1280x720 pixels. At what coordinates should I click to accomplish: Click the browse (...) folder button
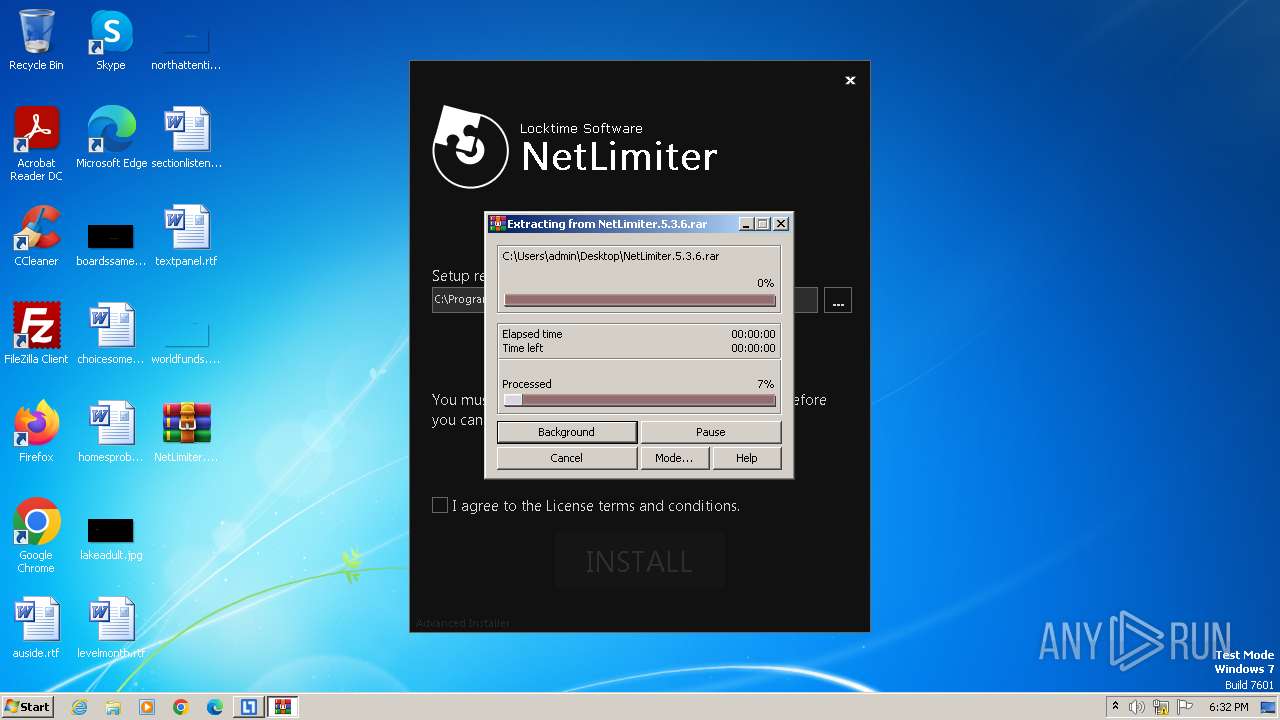click(838, 300)
